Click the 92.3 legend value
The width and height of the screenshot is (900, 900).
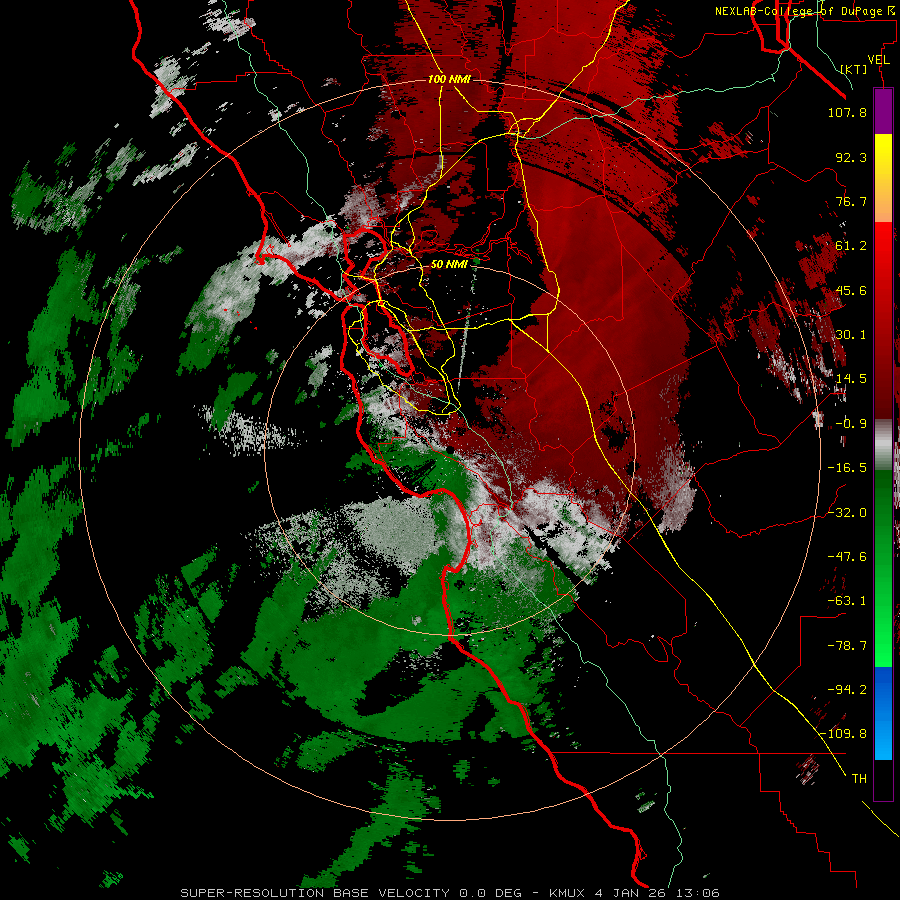[x=851, y=157]
